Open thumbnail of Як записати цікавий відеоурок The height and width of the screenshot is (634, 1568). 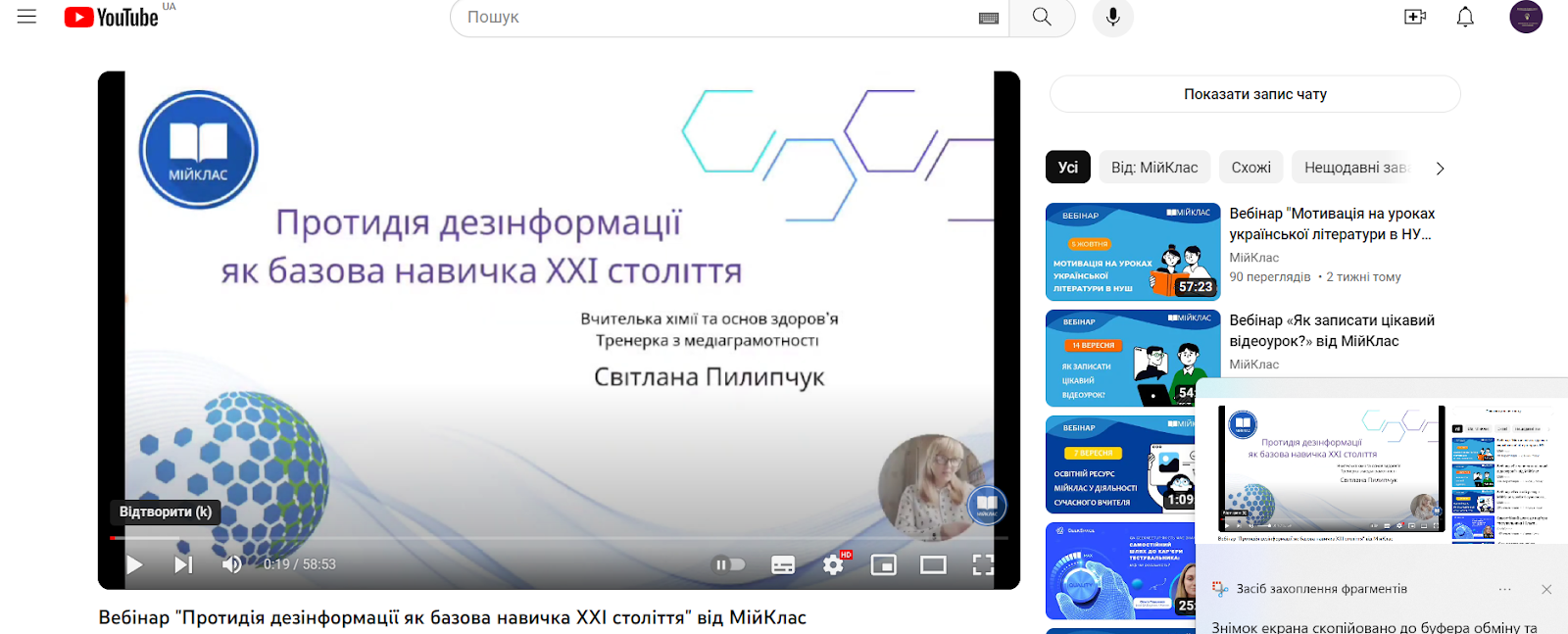(x=1133, y=358)
